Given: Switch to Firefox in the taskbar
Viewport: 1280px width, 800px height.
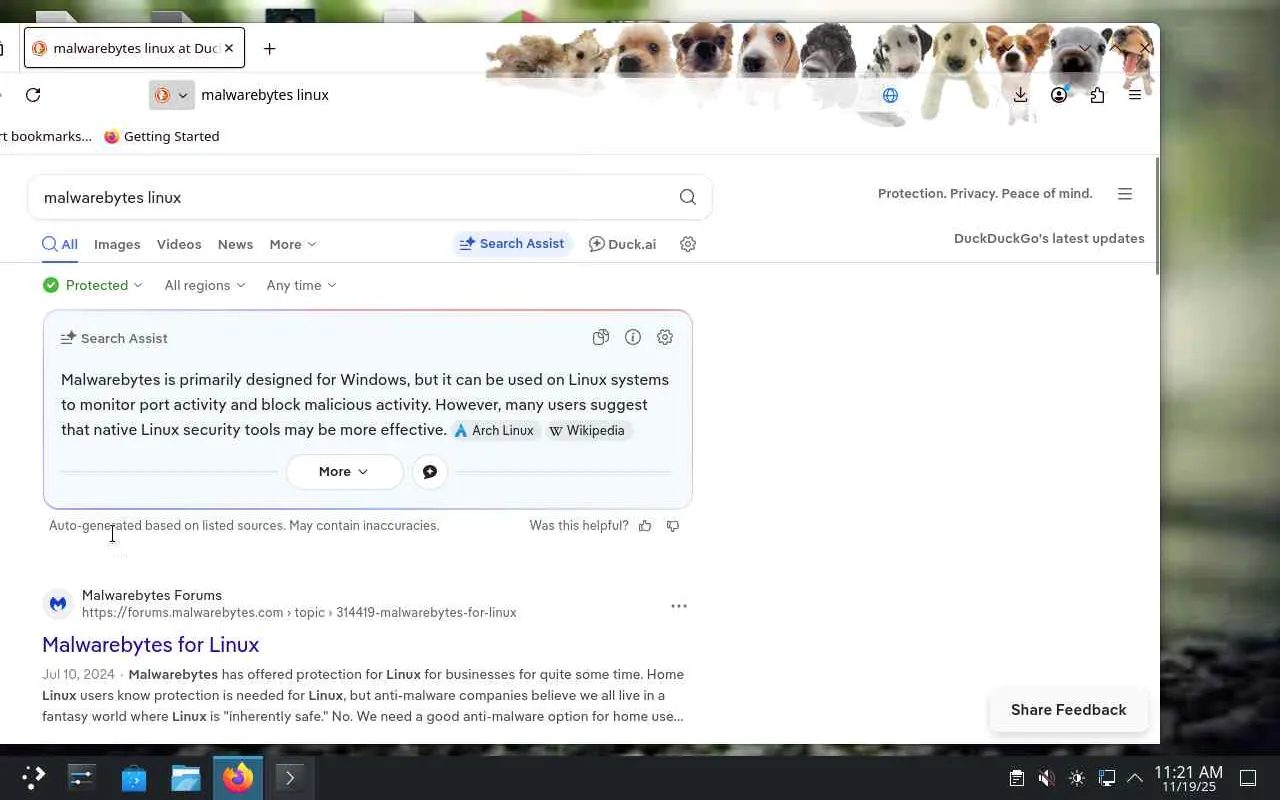Looking at the screenshot, I should pos(238,777).
